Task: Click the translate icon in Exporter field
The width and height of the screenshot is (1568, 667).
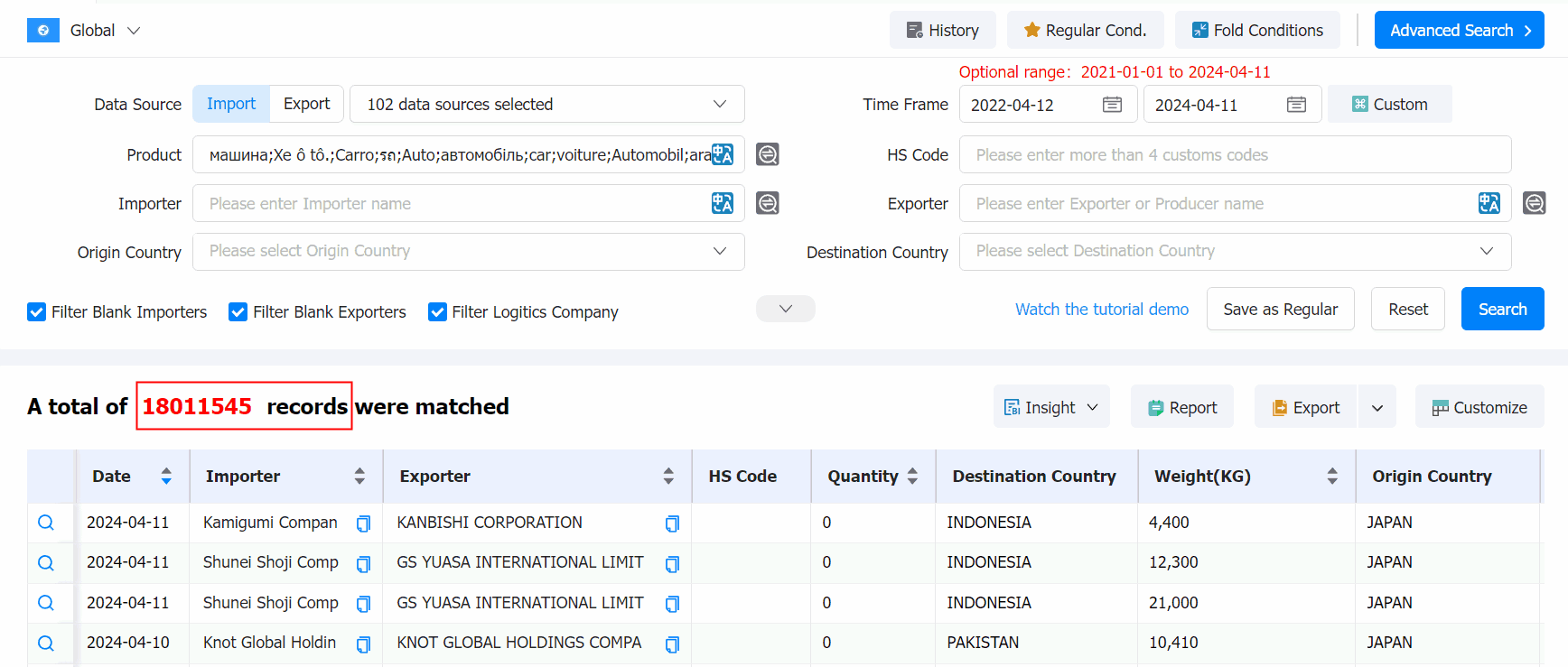Action: (x=1489, y=203)
